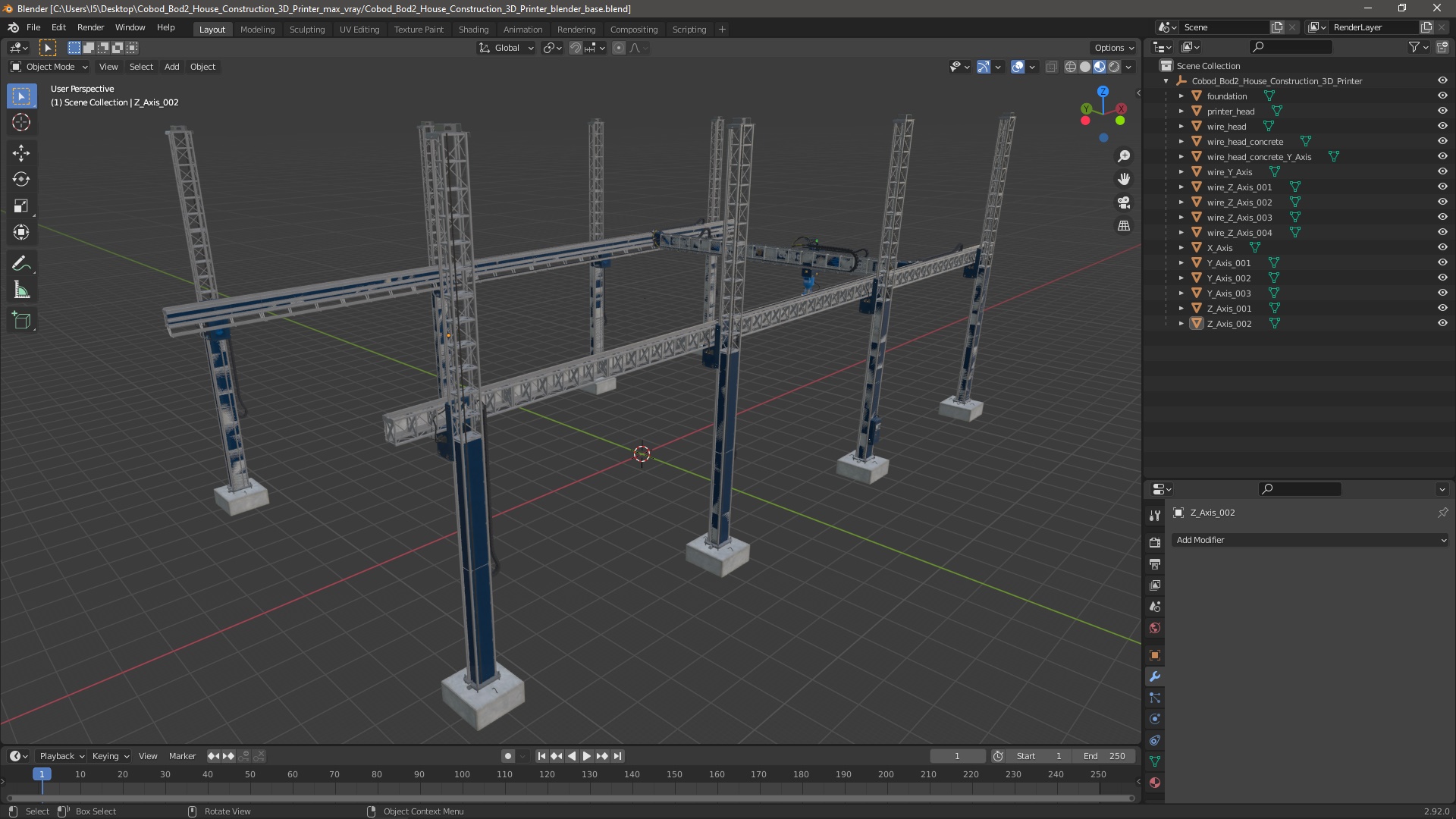Click frame 100 on the timeline
This screenshot has height=819, width=1456.
point(462,774)
